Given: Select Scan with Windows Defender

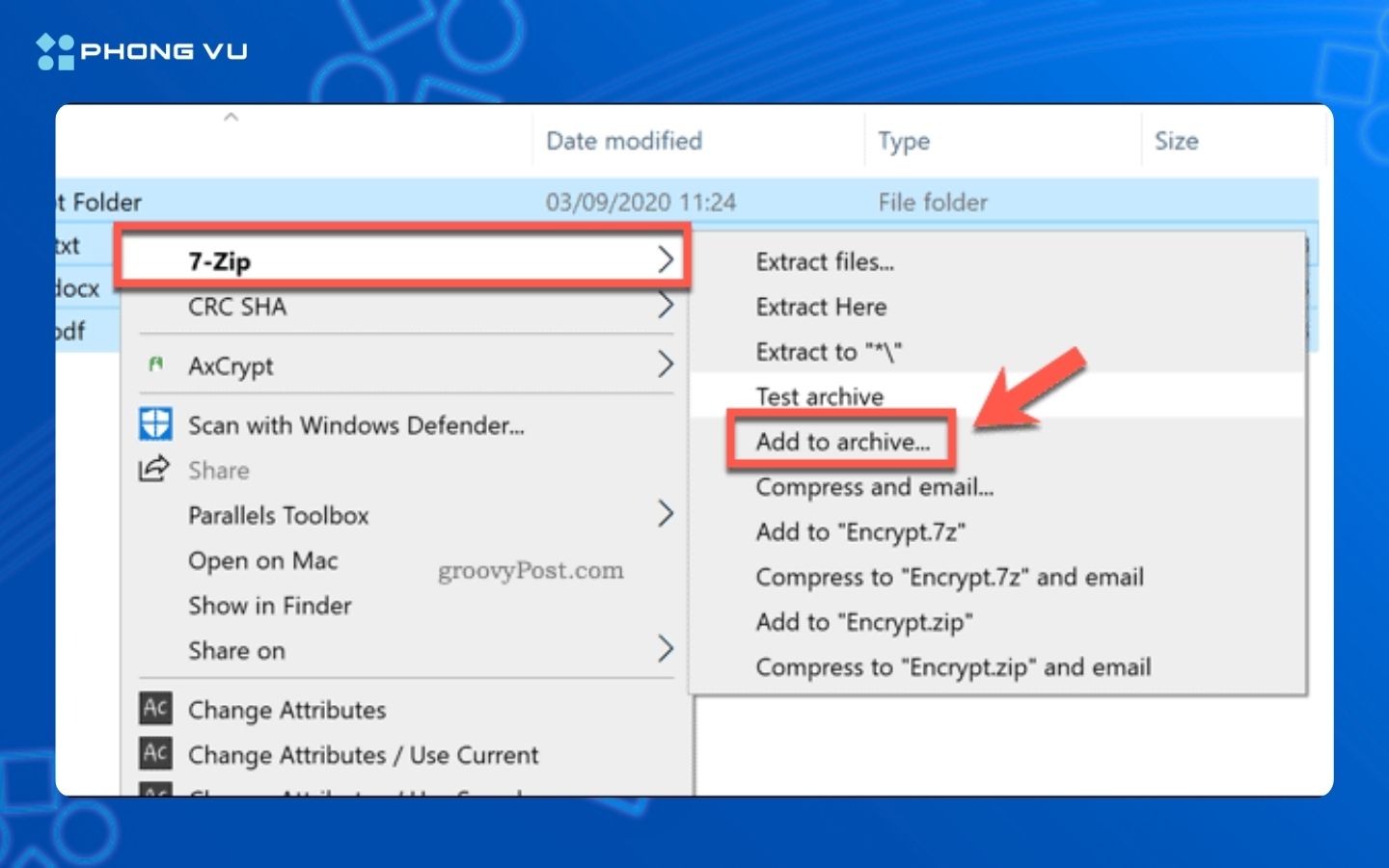Looking at the screenshot, I should [407, 425].
